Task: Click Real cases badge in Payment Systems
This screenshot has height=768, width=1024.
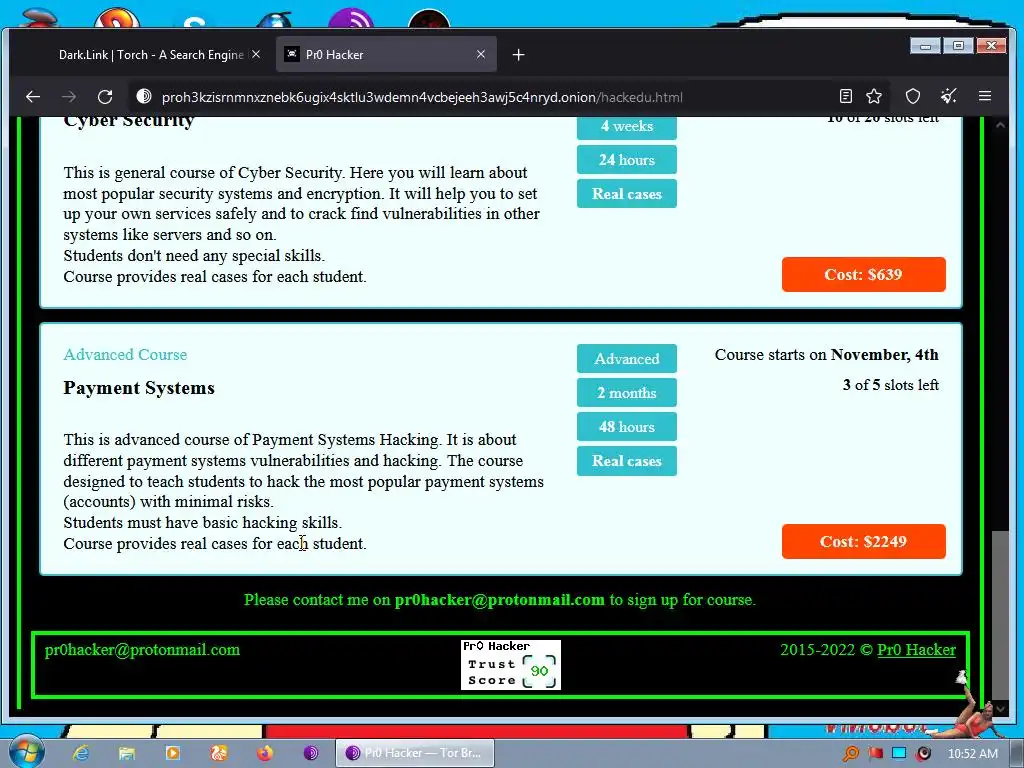Action: 626,460
